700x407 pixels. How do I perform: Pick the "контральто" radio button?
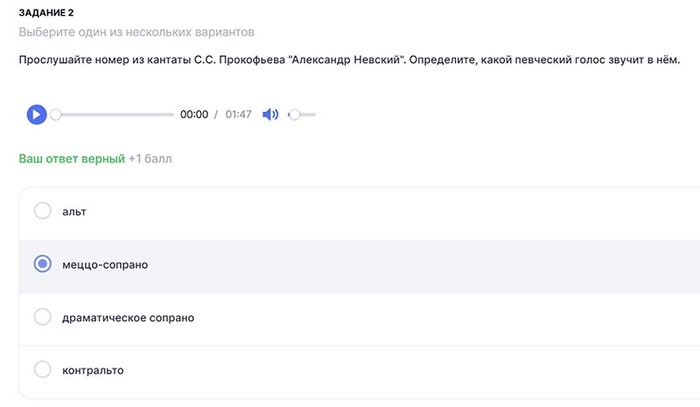point(43,370)
